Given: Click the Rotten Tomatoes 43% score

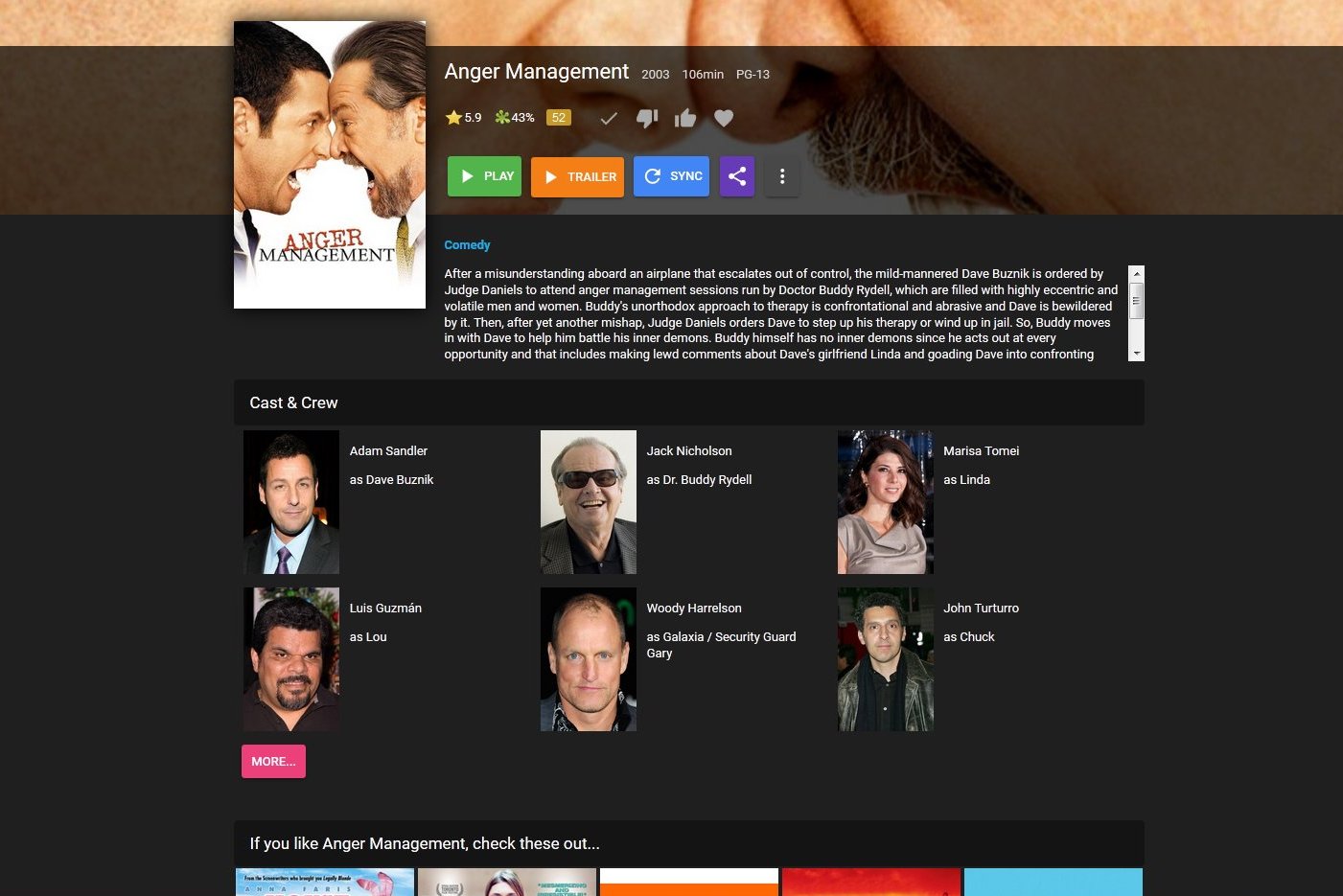Looking at the screenshot, I should [x=515, y=118].
